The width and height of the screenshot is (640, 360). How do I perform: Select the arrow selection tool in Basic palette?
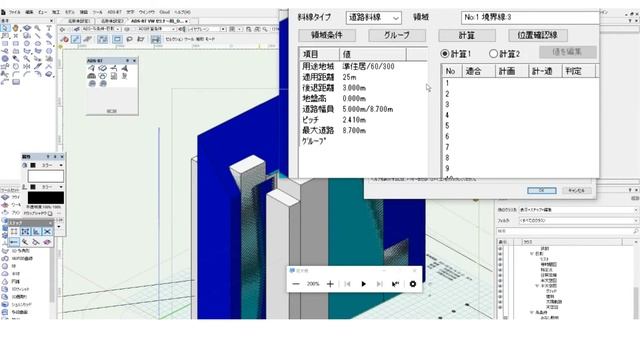tap(4, 27)
